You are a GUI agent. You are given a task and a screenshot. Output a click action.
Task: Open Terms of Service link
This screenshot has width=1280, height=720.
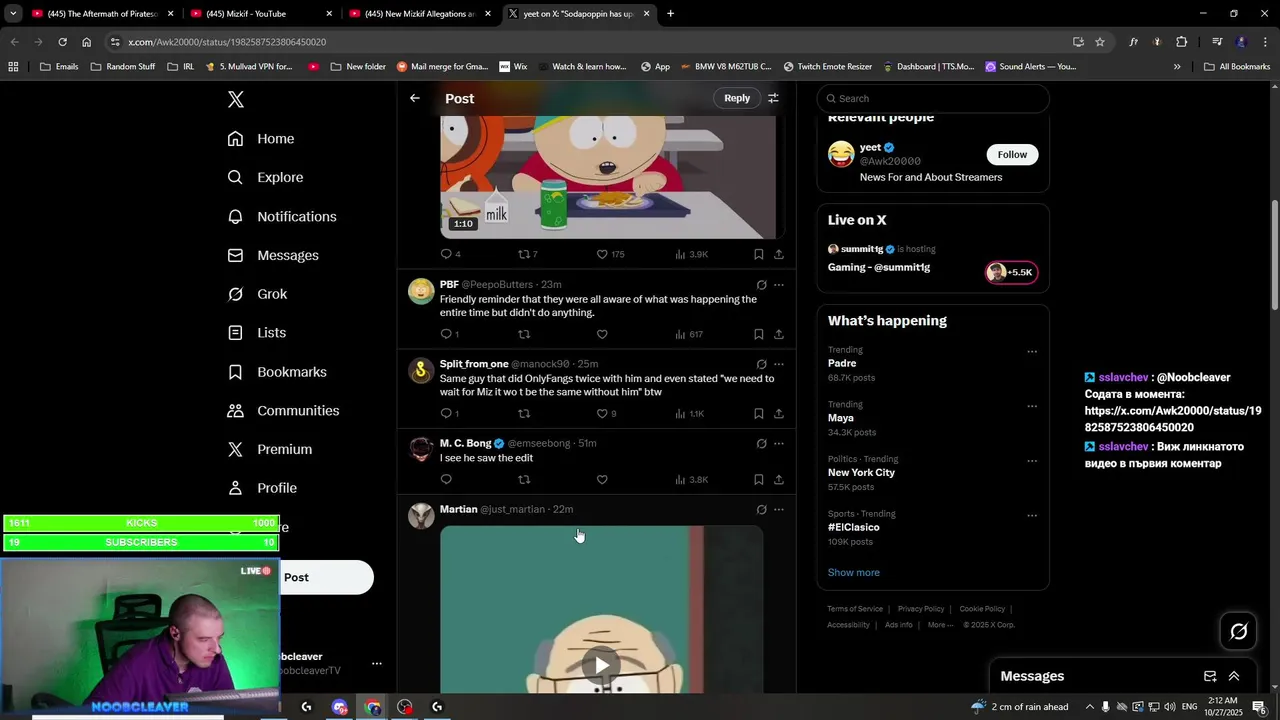(855, 609)
